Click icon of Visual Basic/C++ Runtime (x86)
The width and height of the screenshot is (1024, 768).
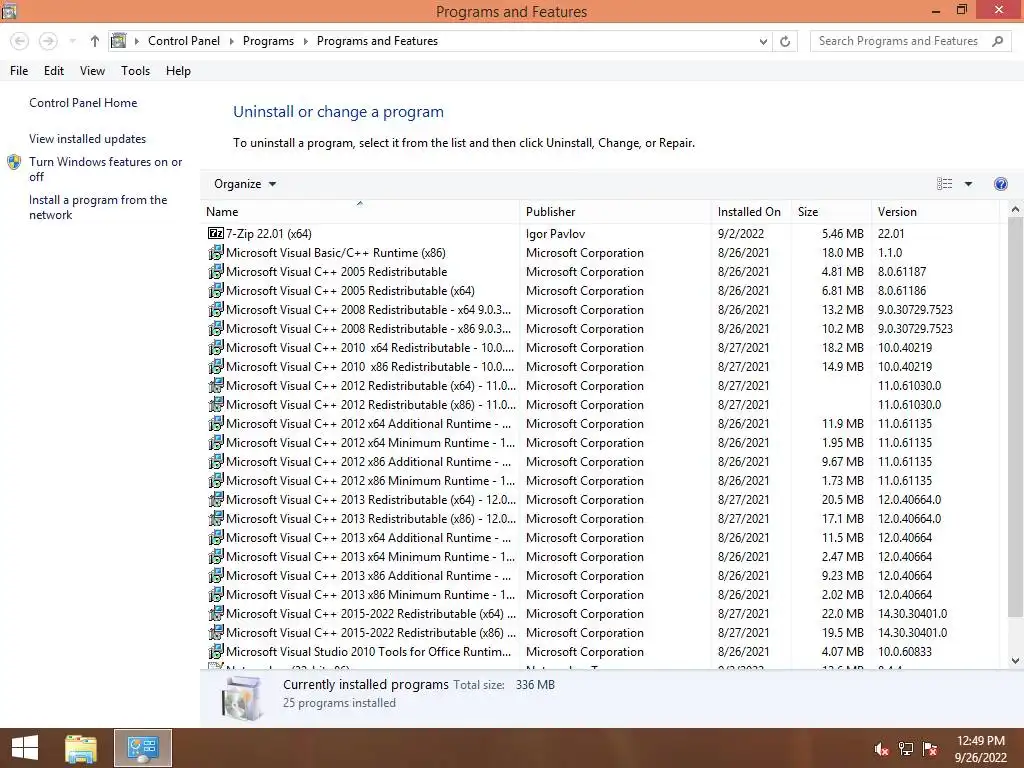pos(216,253)
